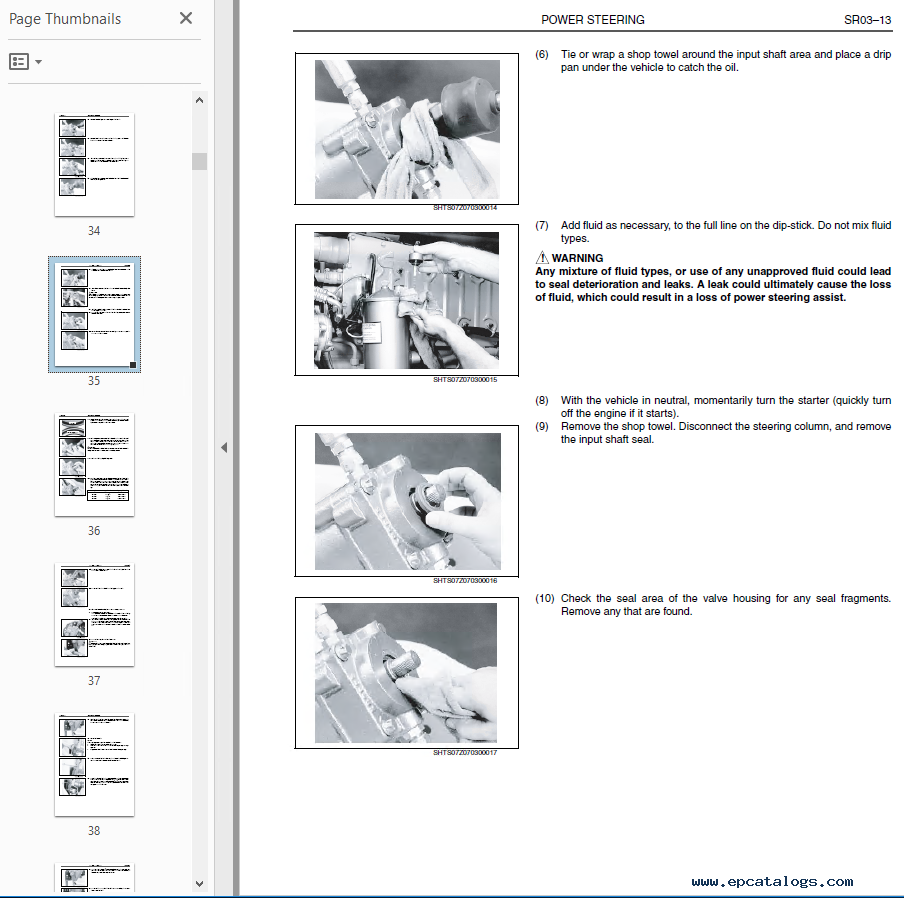Click the Page Thumbnails panel title
Viewport: 904px width, 898px height.
(x=65, y=19)
